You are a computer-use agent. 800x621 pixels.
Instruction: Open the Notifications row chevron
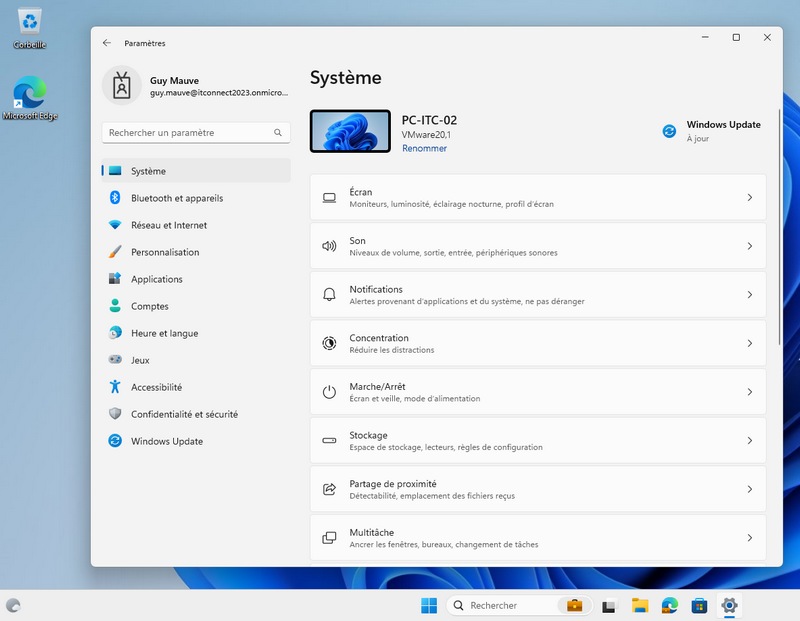pyautogui.click(x=749, y=295)
